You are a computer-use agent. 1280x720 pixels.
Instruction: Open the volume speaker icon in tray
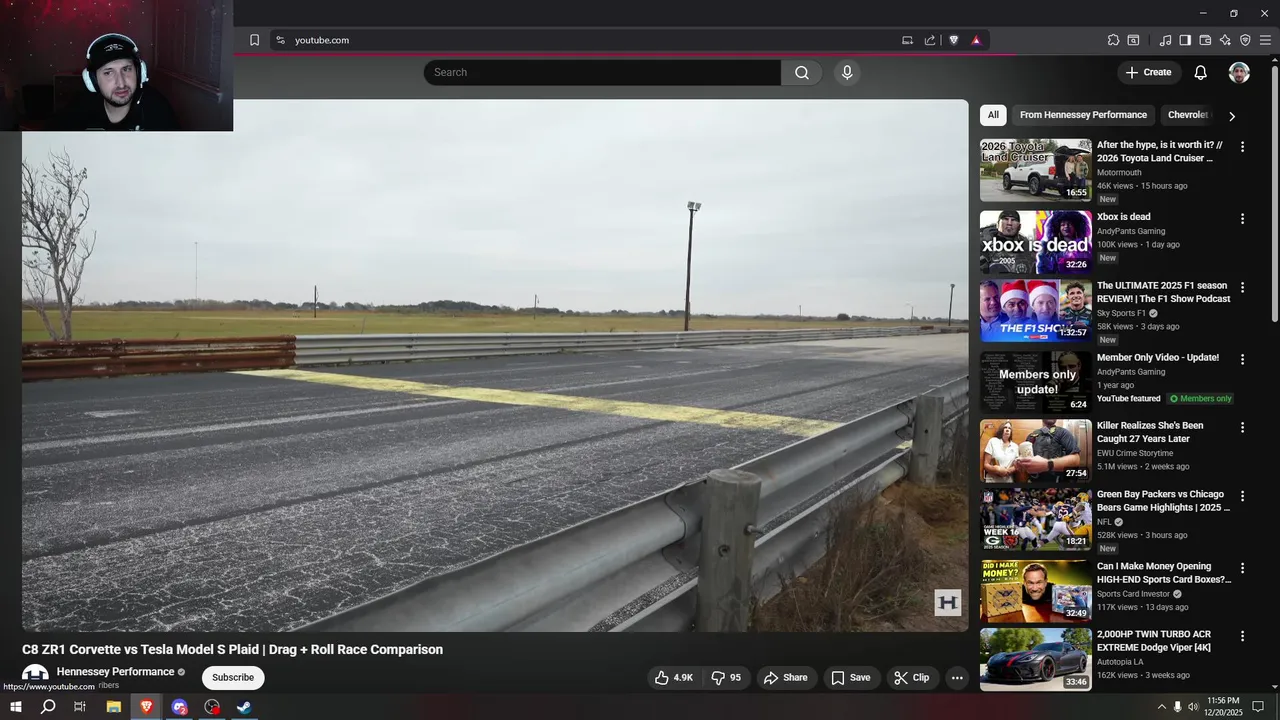1193,707
